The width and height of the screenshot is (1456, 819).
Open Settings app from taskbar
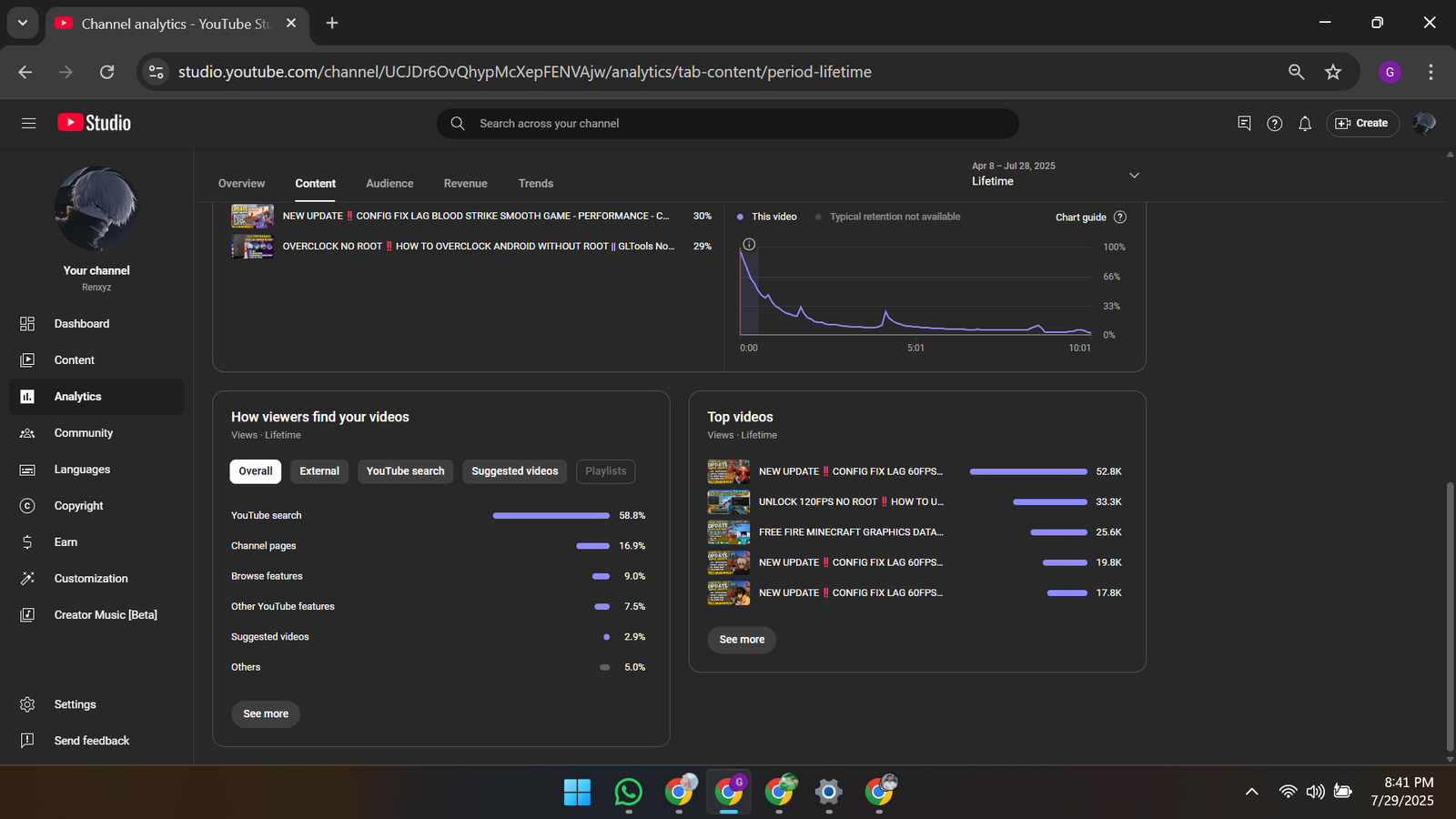[828, 792]
